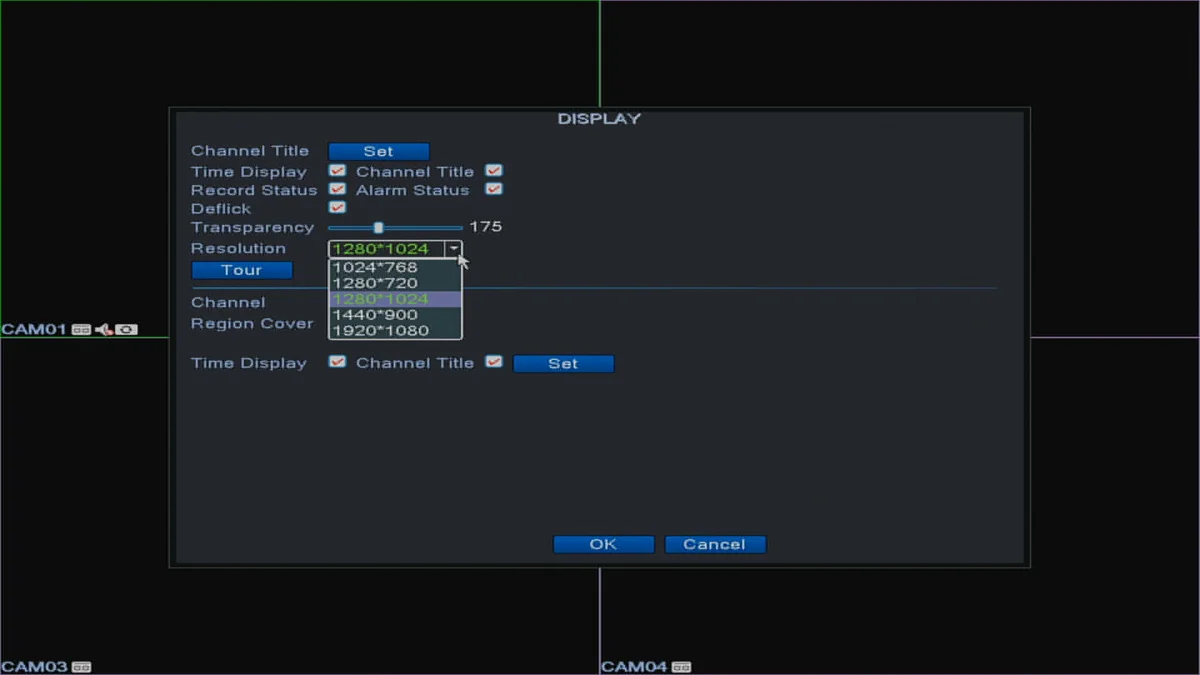Click the DISPLAY dialog title
The width and height of the screenshot is (1200, 675).
[x=599, y=119]
